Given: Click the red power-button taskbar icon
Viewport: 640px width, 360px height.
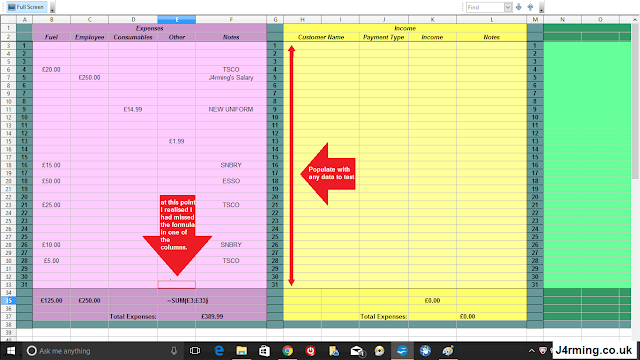Looking at the screenshot, I should (311, 351).
